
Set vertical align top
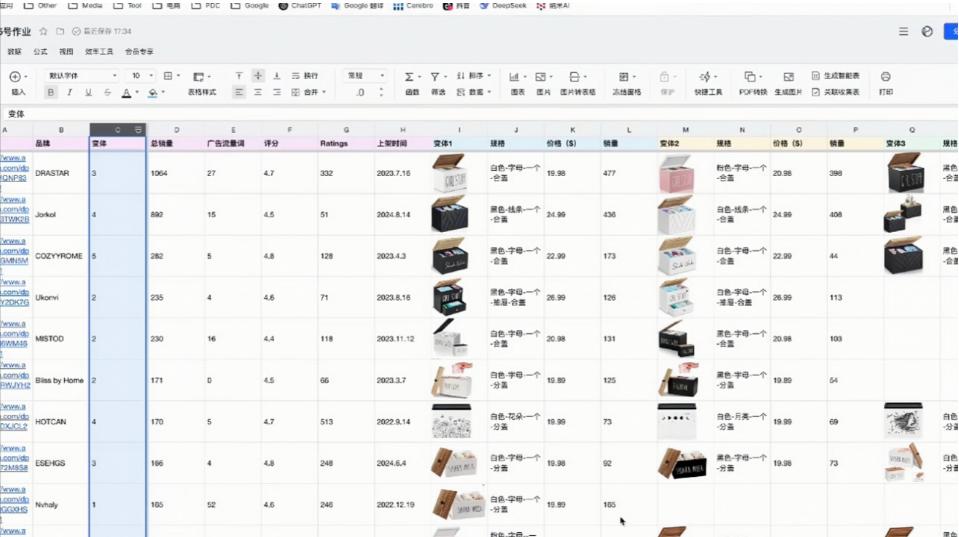[x=239, y=76]
